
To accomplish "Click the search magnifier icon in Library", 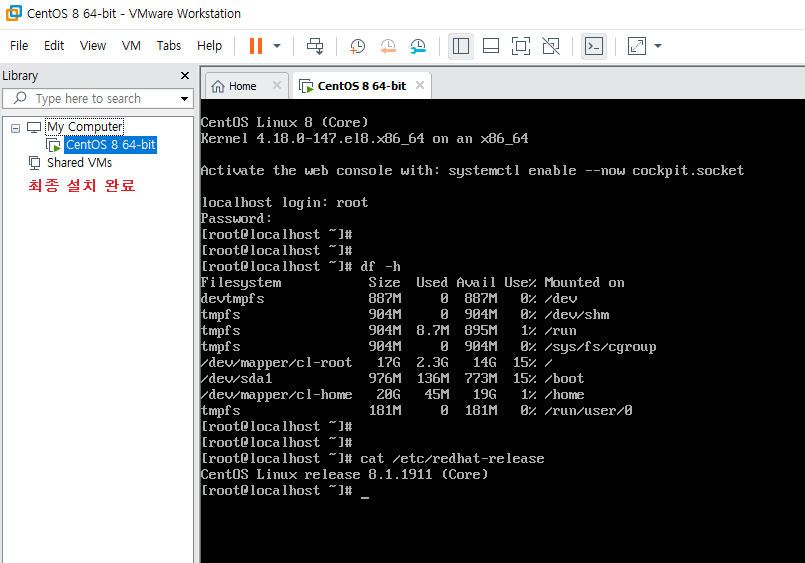I will pos(20,98).
